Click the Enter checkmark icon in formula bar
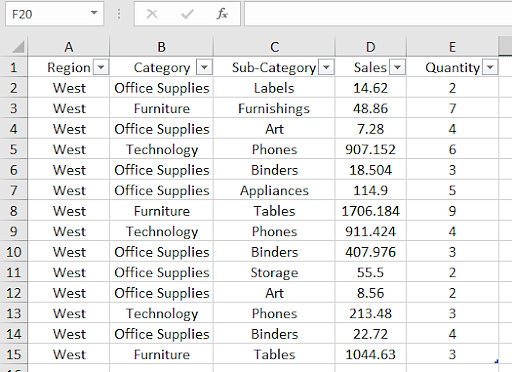The width and height of the screenshot is (512, 372). click(x=187, y=14)
